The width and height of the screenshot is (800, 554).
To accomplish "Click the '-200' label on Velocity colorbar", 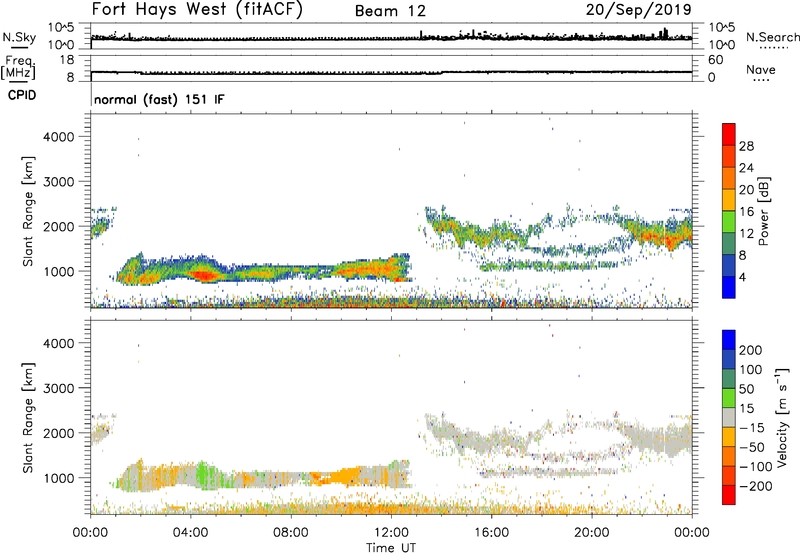I will (756, 486).
